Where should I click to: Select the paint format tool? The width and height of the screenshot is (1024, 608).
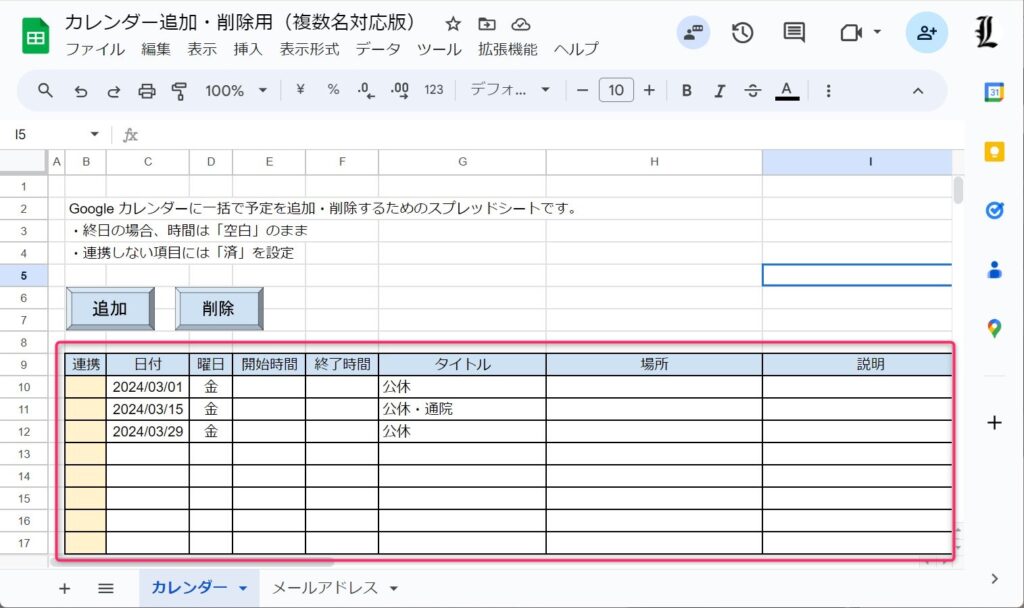180,91
